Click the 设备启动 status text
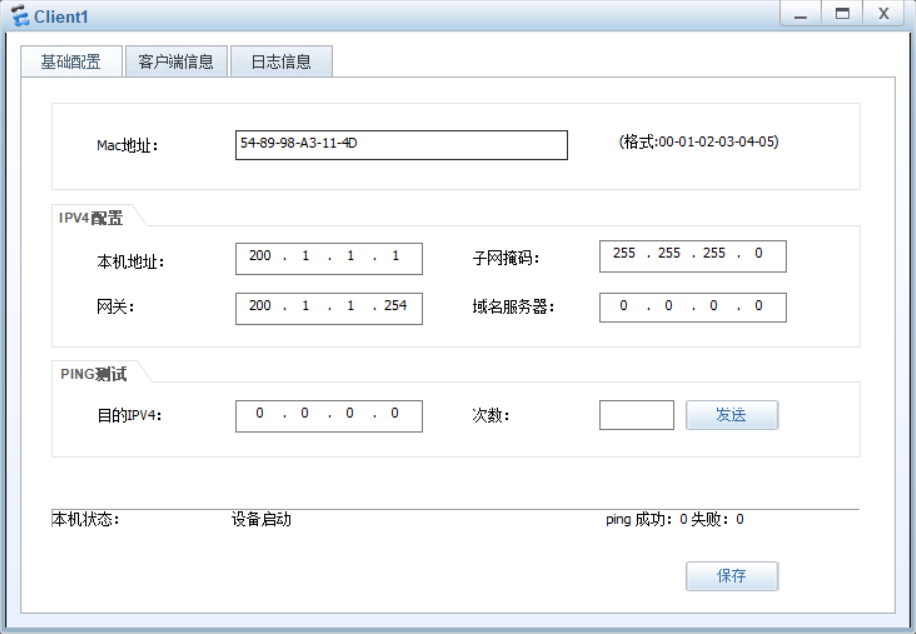The width and height of the screenshot is (916, 634). (261, 519)
